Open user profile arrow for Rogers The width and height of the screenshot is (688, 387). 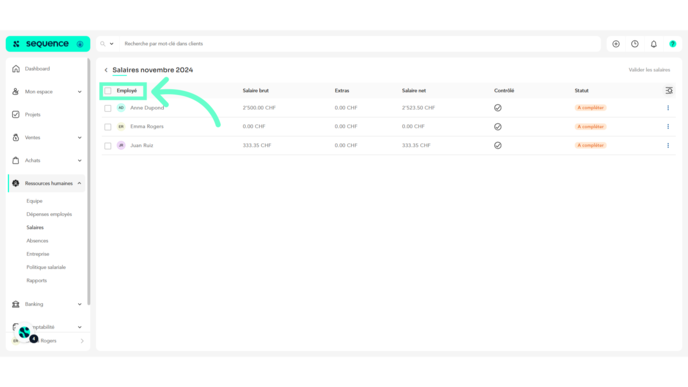coord(82,341)
